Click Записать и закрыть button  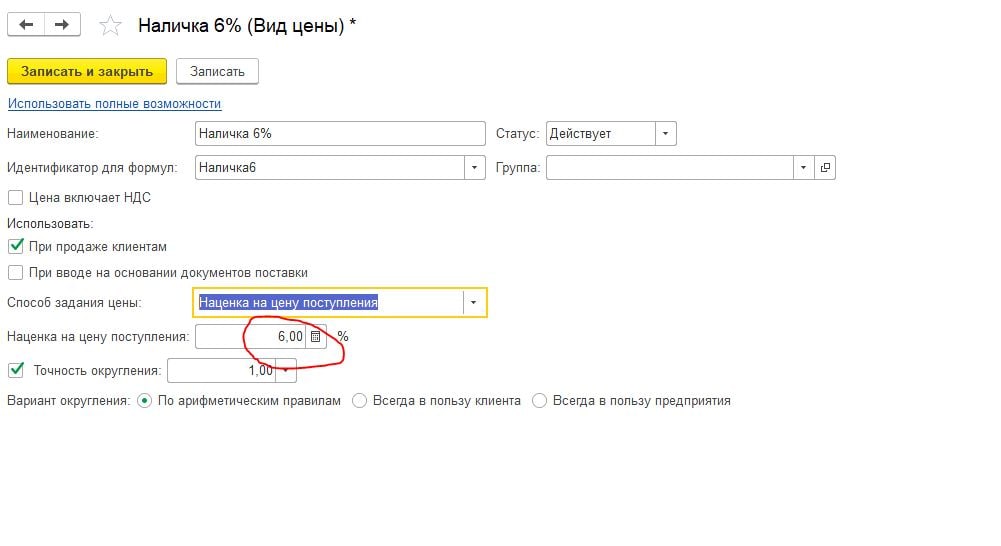(87, 72)
